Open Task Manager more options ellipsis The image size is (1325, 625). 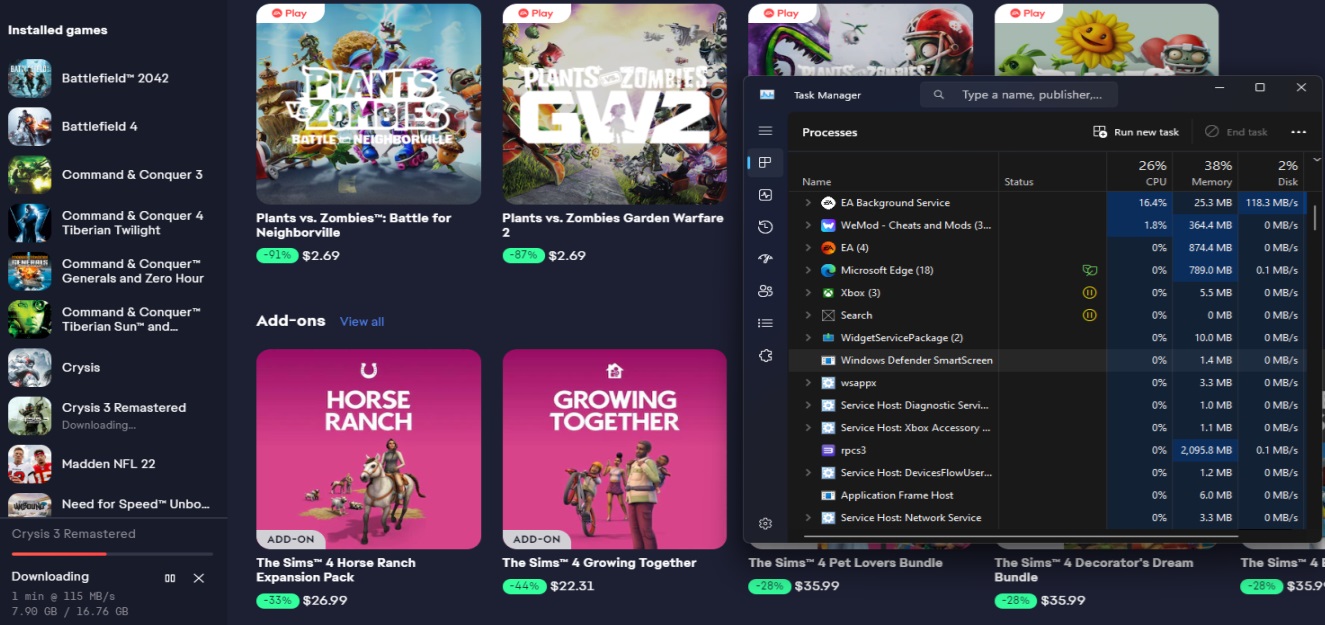[1299, 132]
